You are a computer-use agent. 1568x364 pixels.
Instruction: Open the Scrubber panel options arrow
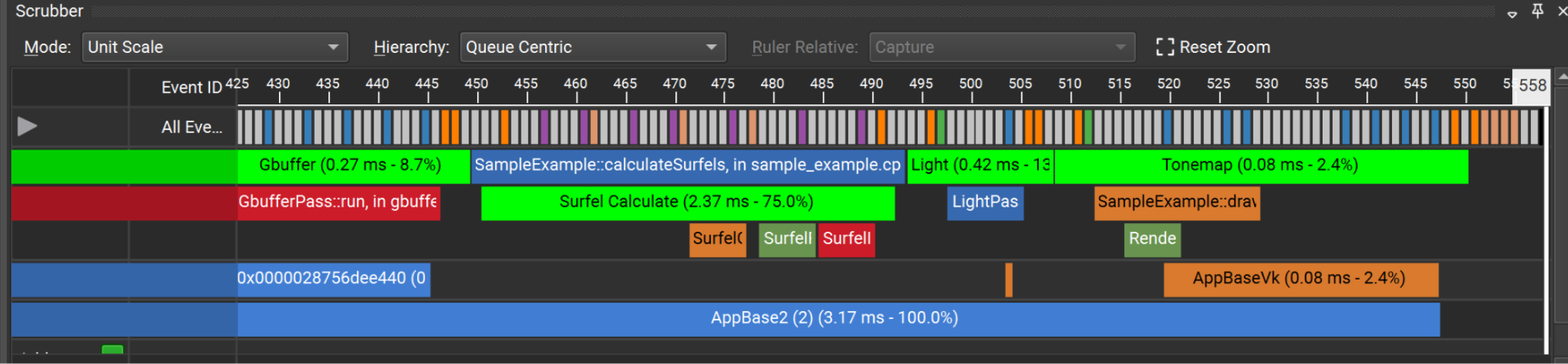(x=1511, y=14)
